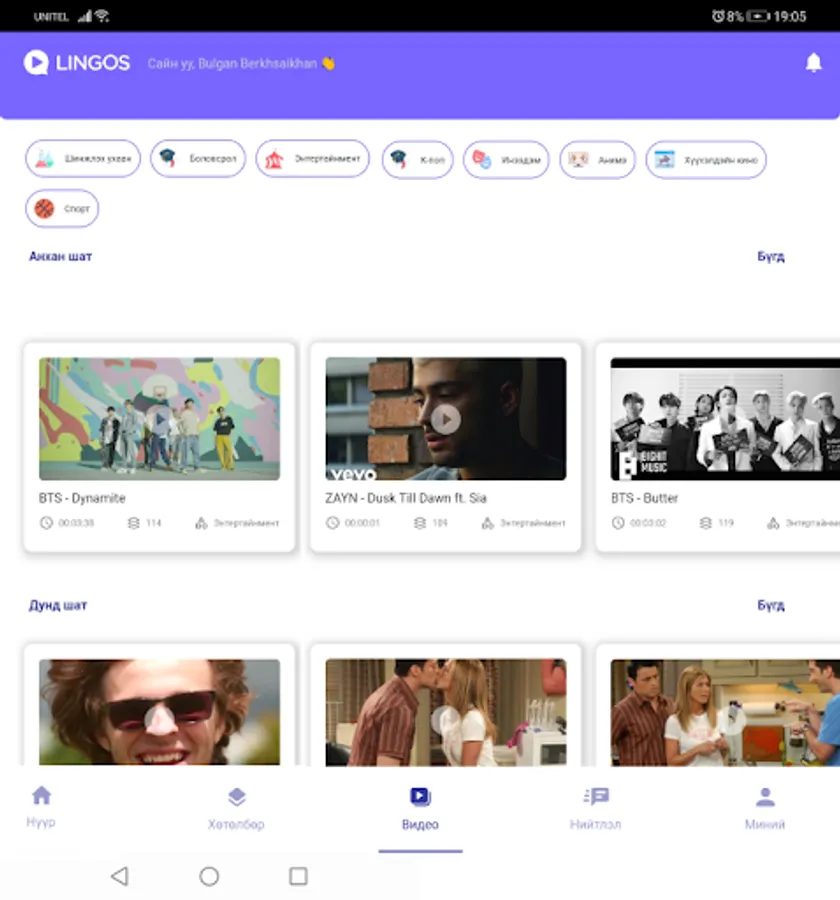The height and width of the screenshot is (900, 840).
Task: Go to the Нүүр home tab
Action: pyautogui.click(x=41, y=806)
